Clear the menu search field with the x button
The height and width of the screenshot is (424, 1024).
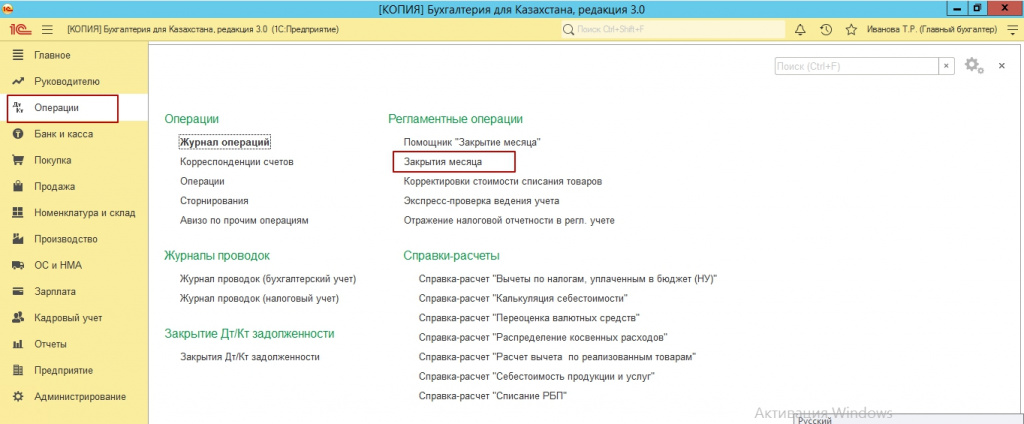946,66
